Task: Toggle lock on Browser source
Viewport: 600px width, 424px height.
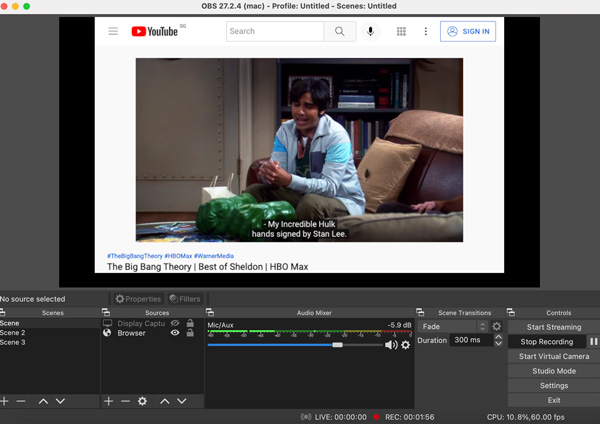Action: (x=190, y=333)
